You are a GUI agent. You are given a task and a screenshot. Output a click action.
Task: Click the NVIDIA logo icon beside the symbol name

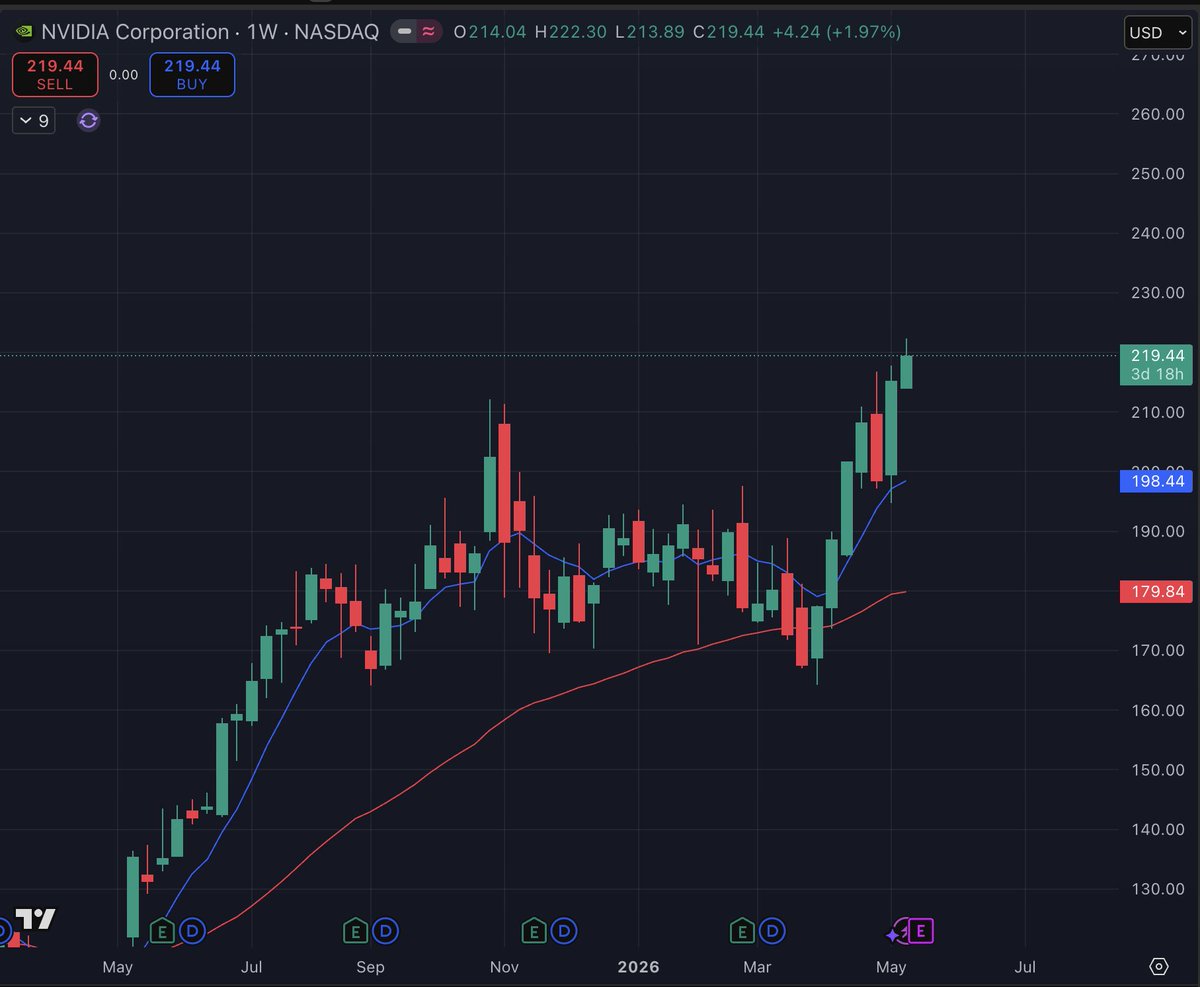[x=22, y=32]
